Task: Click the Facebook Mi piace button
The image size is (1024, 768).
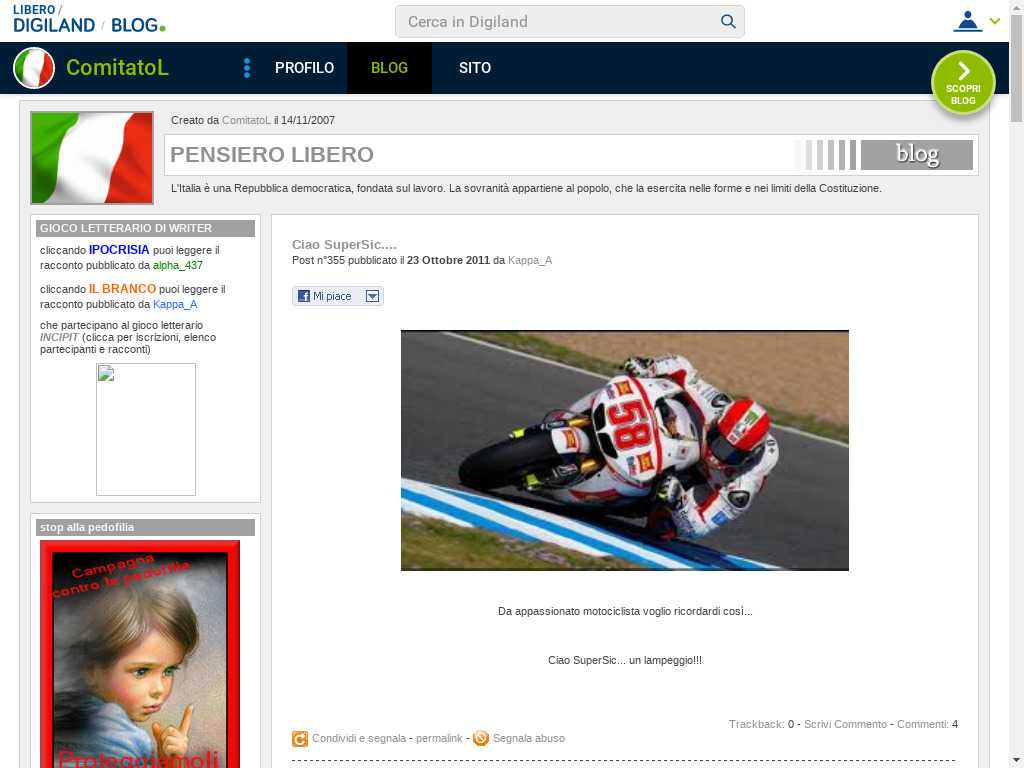Action: pos(326,296)
